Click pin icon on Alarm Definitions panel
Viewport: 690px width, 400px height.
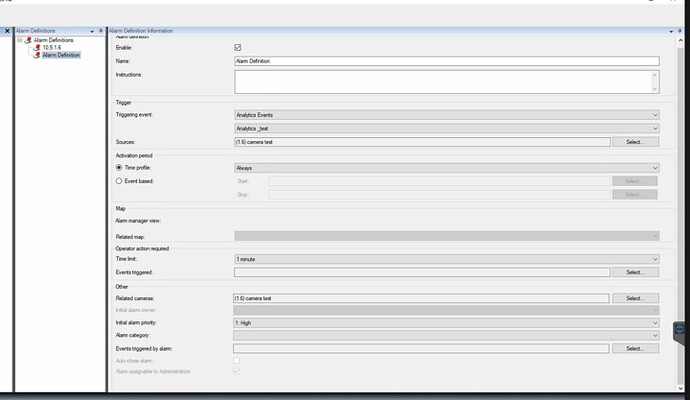(x=100, y=31)
